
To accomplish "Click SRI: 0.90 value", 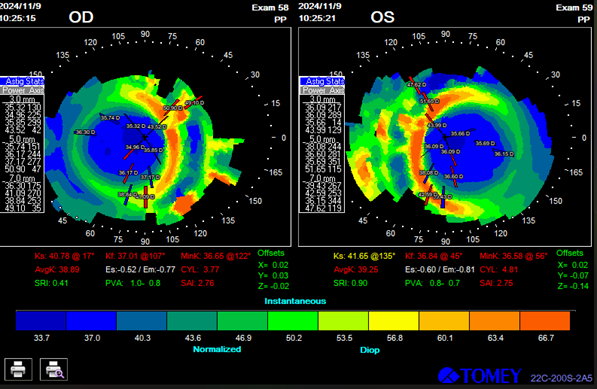I will tap(350, 283).
